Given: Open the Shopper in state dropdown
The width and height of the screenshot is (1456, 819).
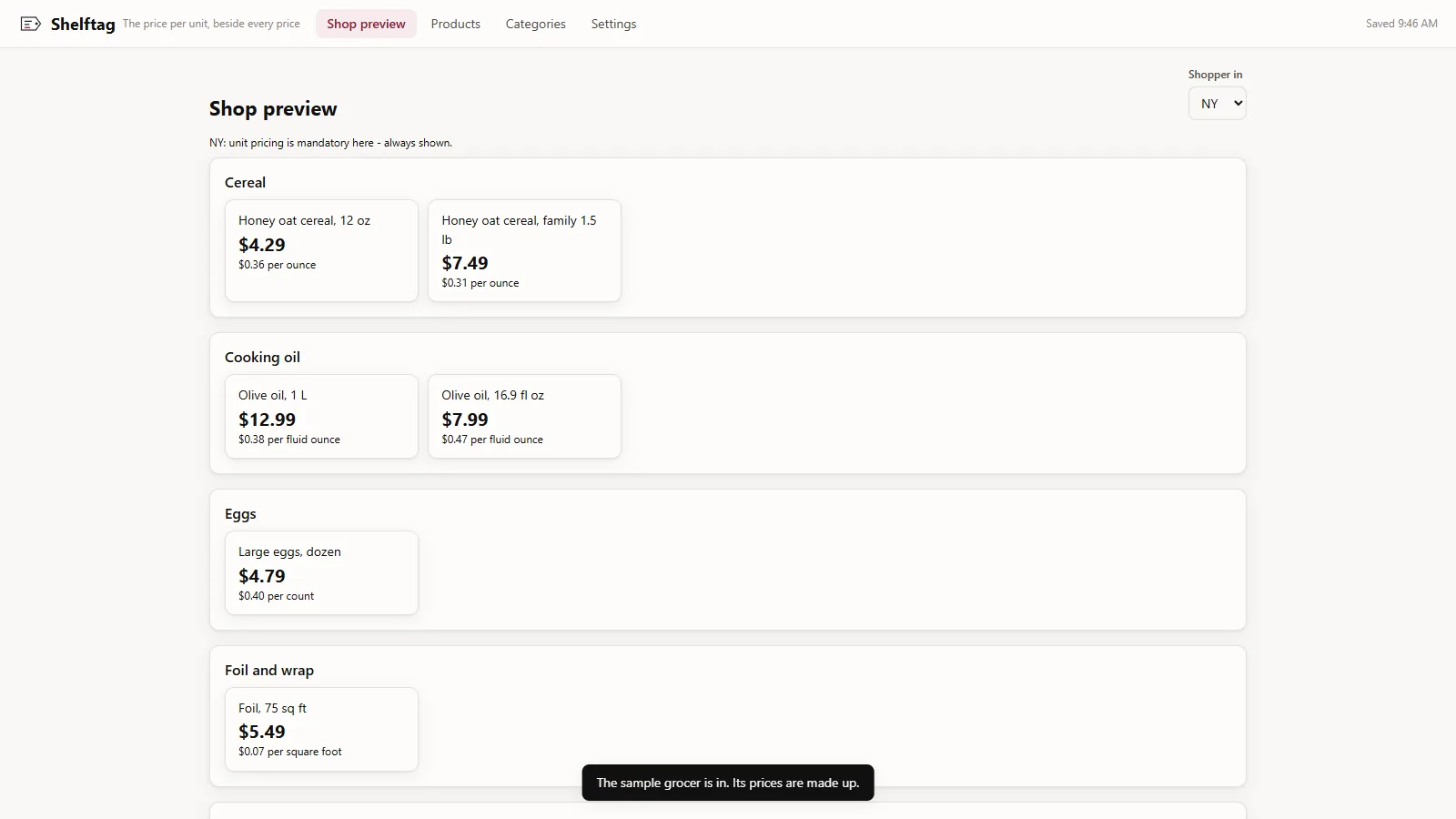Looking at the screenshot, I should click(1217, 103).
